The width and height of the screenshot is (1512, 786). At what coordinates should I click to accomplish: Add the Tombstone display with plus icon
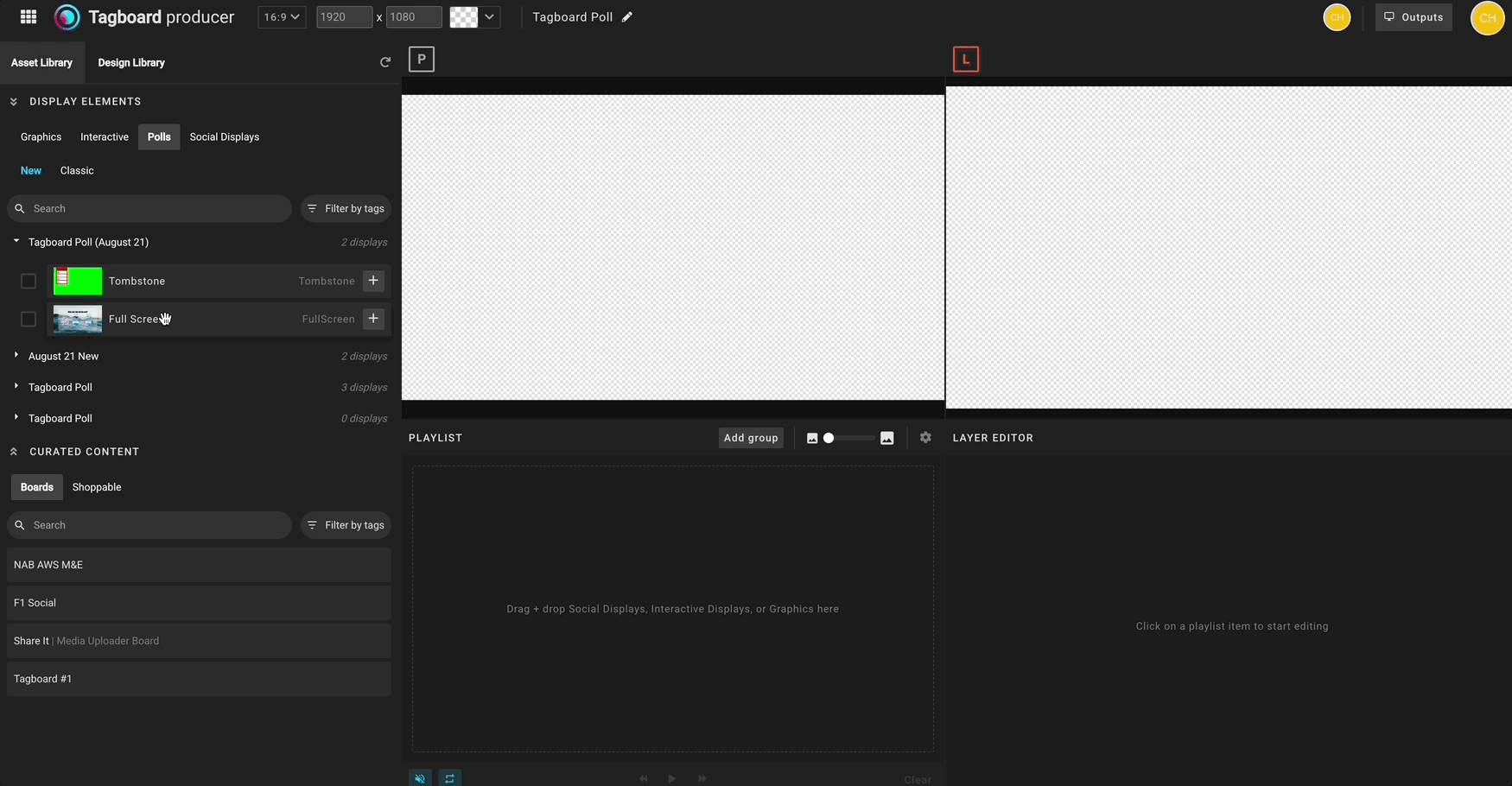coord(373,281)
